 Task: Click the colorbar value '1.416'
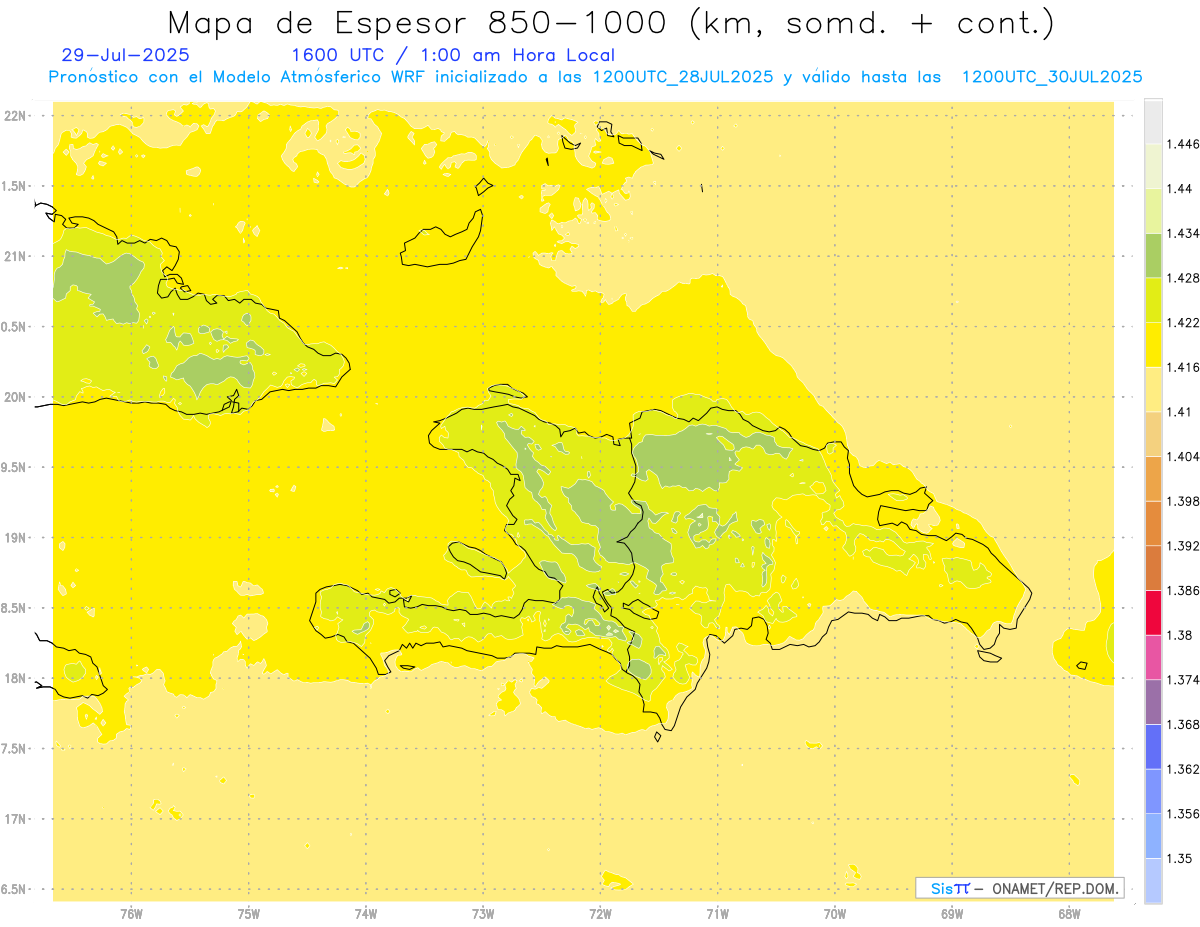pos(1185,367)
